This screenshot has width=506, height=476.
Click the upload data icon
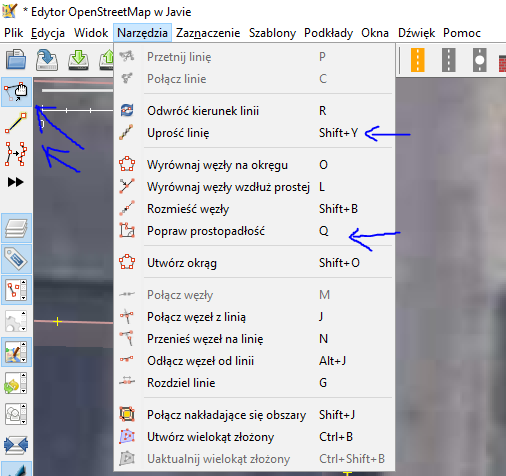coord(106,59)
